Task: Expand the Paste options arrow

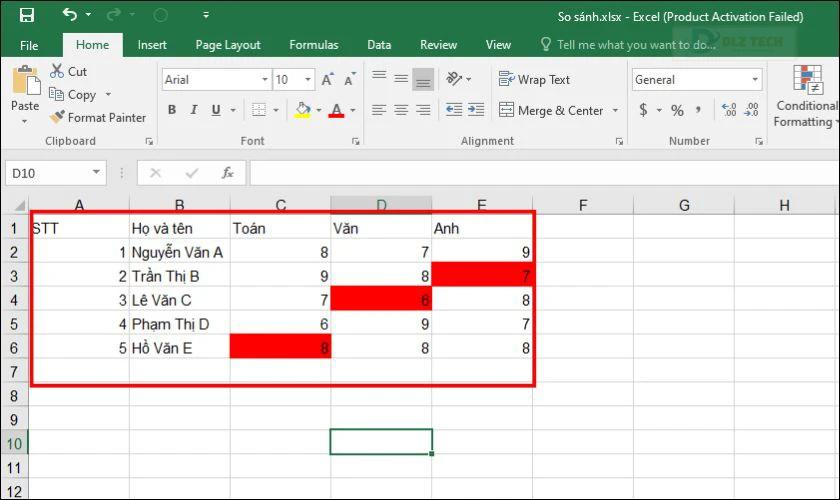Action: [x=25, y=121]
